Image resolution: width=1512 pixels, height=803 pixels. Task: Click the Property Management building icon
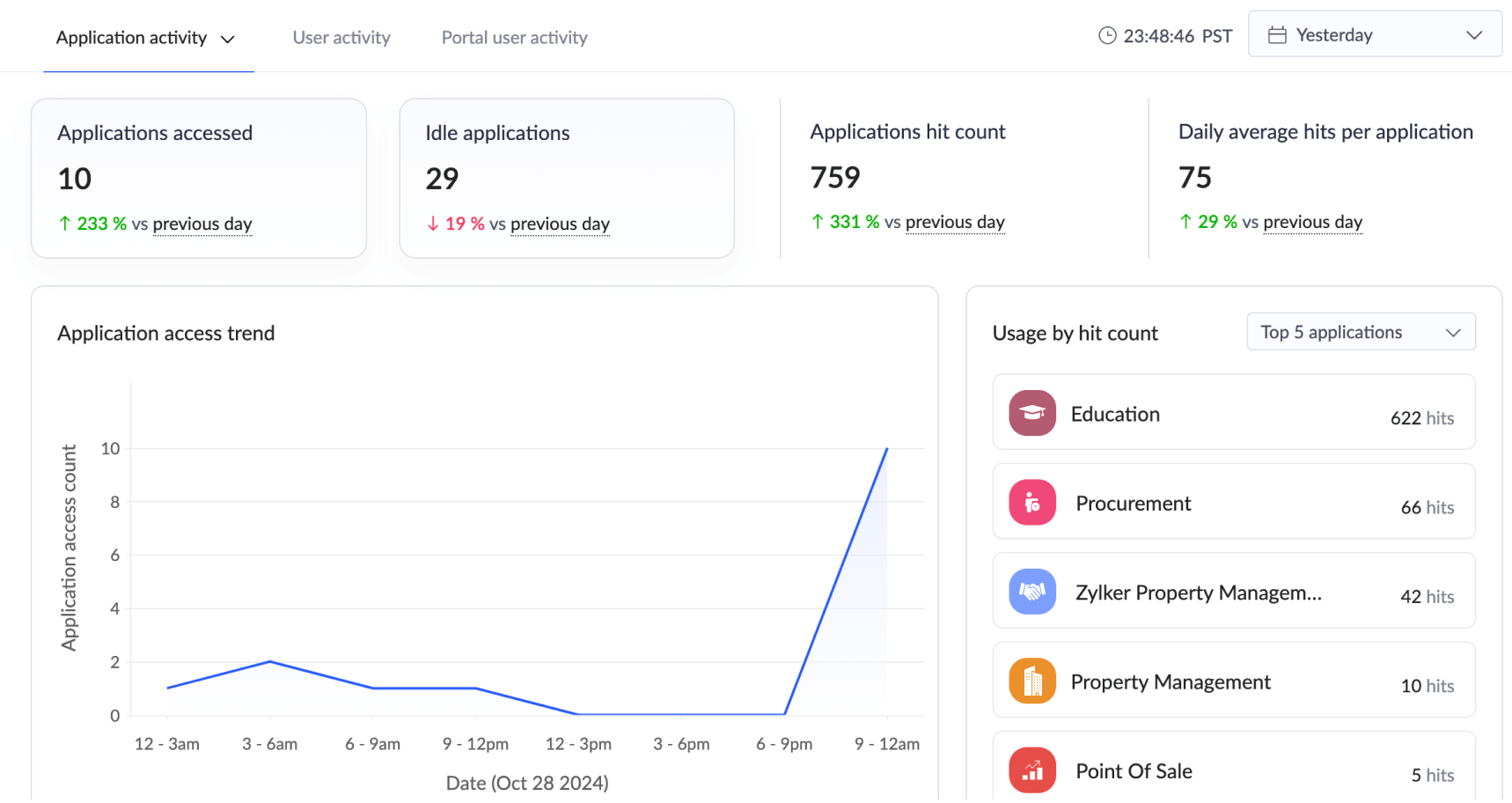click(x=1031, y=681)
